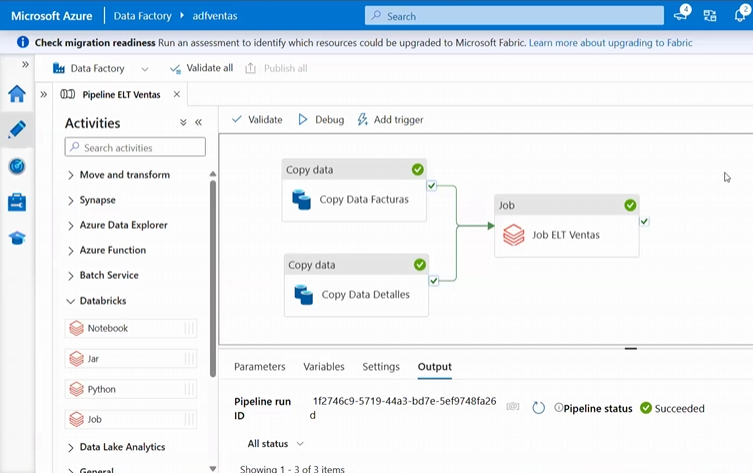Open the notifications bell icon

(740, 15)
